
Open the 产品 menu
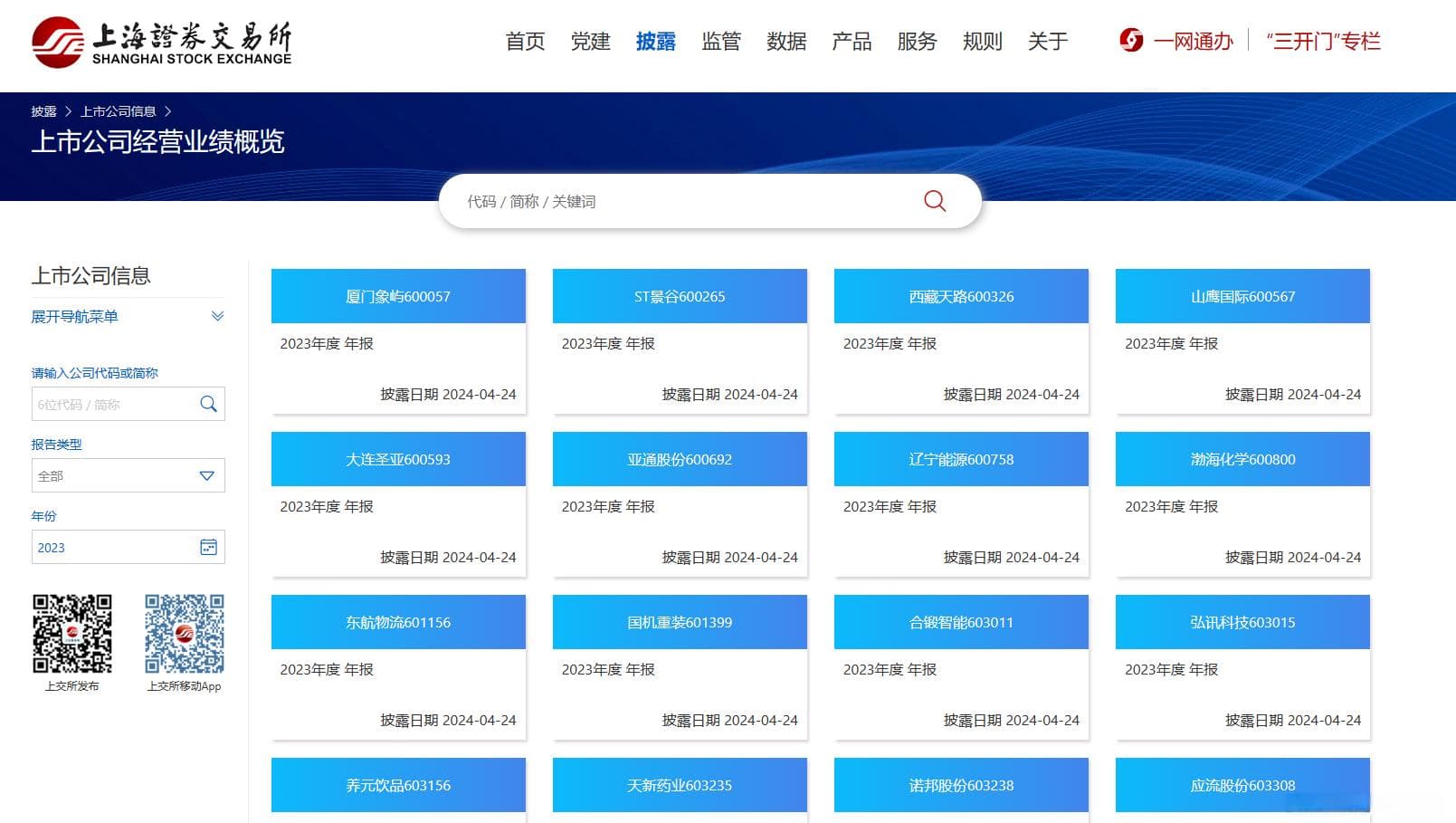click(x=852, y=42)
